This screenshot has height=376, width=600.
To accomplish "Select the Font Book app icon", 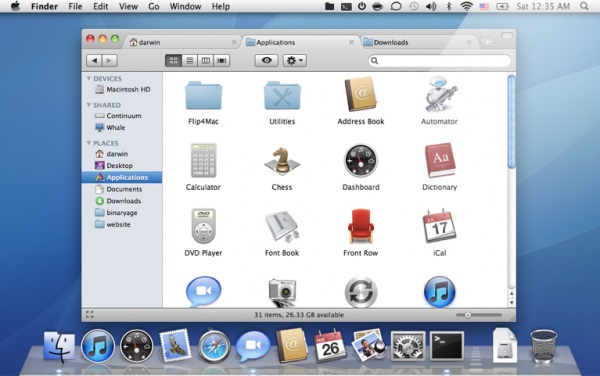I will pos(282,226).
